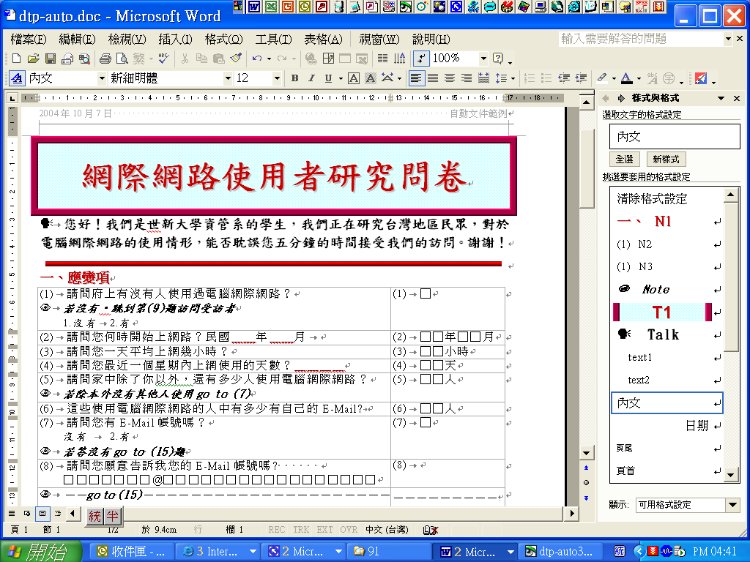Click the line spacing icon

tap(501, 78)
